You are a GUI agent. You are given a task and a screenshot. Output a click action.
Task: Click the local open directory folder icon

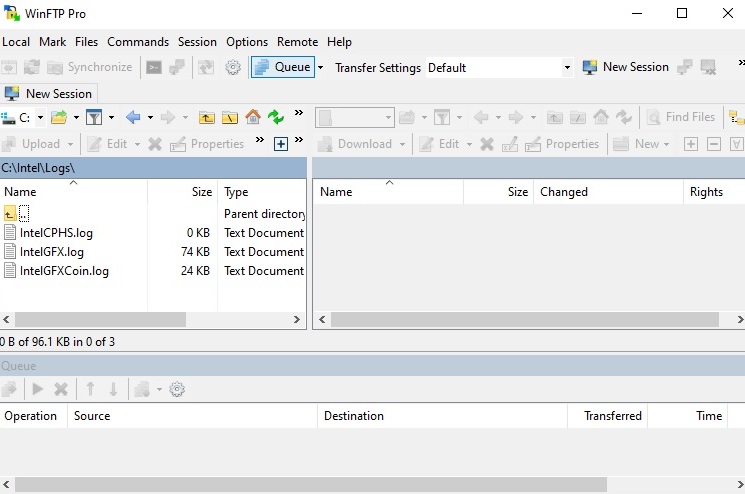pos(59,117)
